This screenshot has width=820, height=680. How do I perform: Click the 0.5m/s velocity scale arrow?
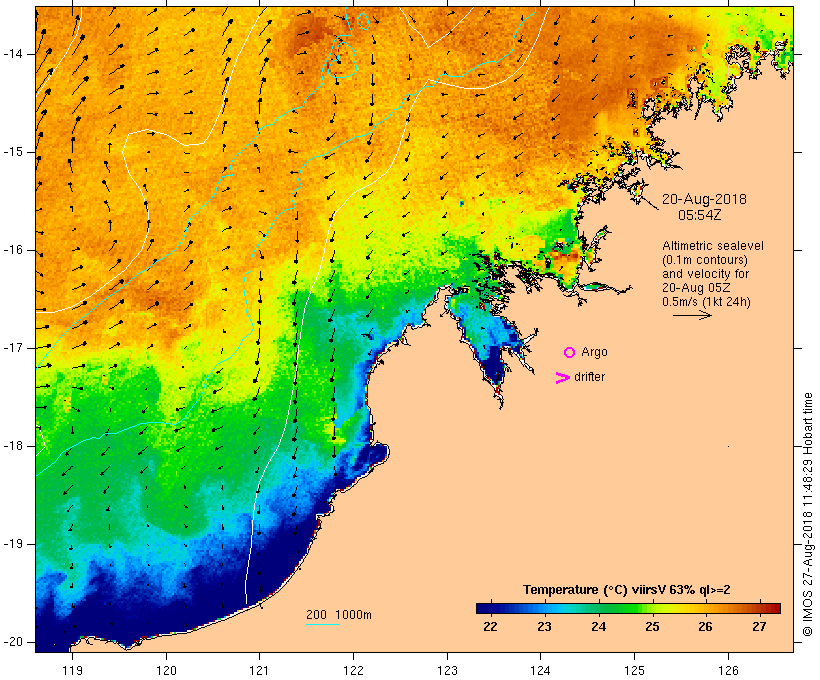[x=692, y=315]
